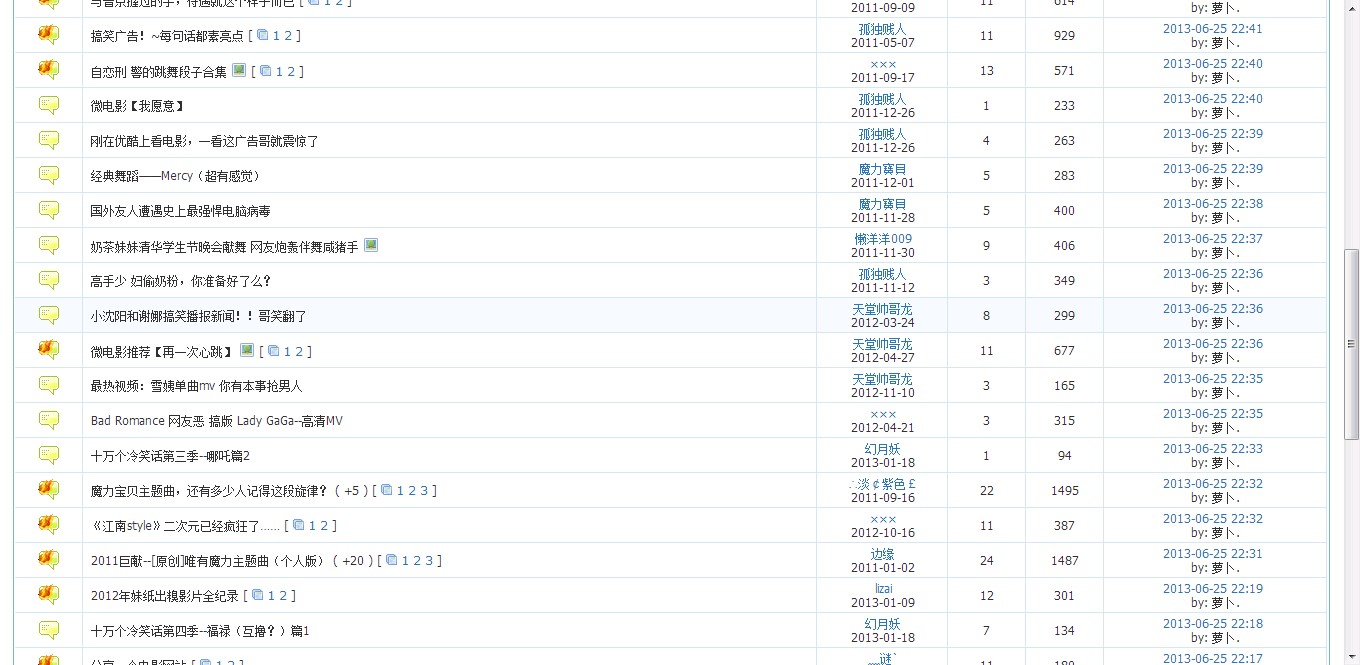
Task: Jump to page 2 of 《江南style》 thread
Action: coord(324,526)
